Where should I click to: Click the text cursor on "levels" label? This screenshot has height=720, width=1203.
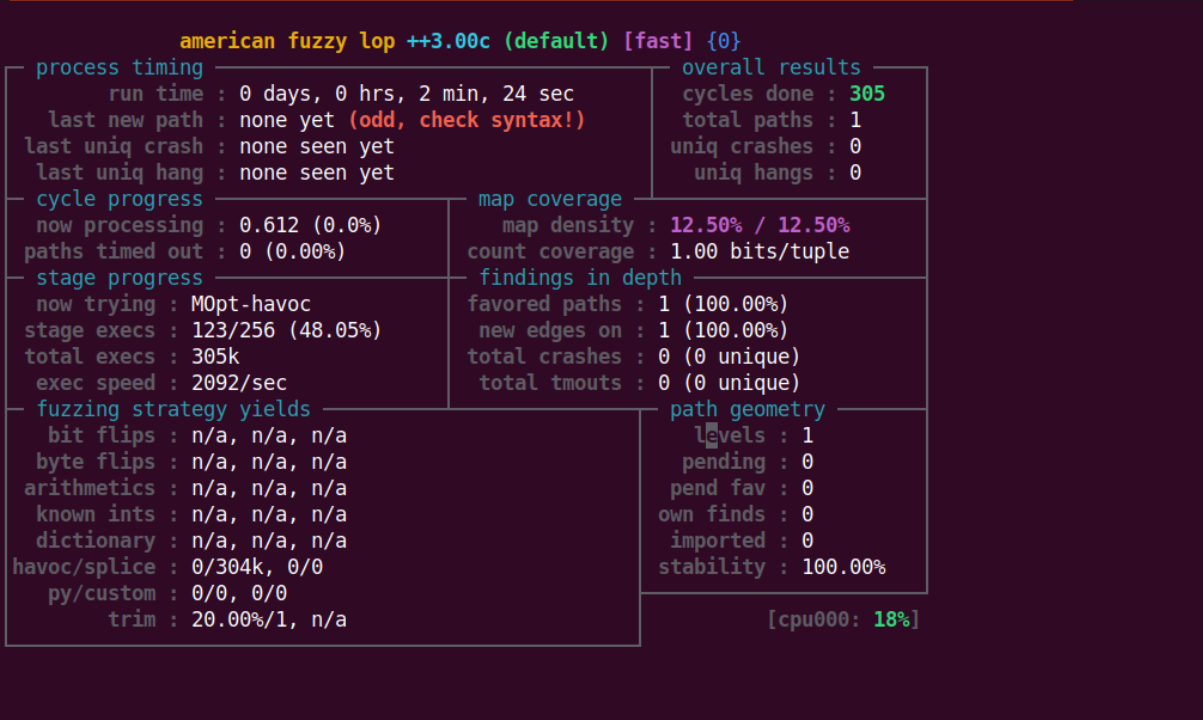click(711, 435)
